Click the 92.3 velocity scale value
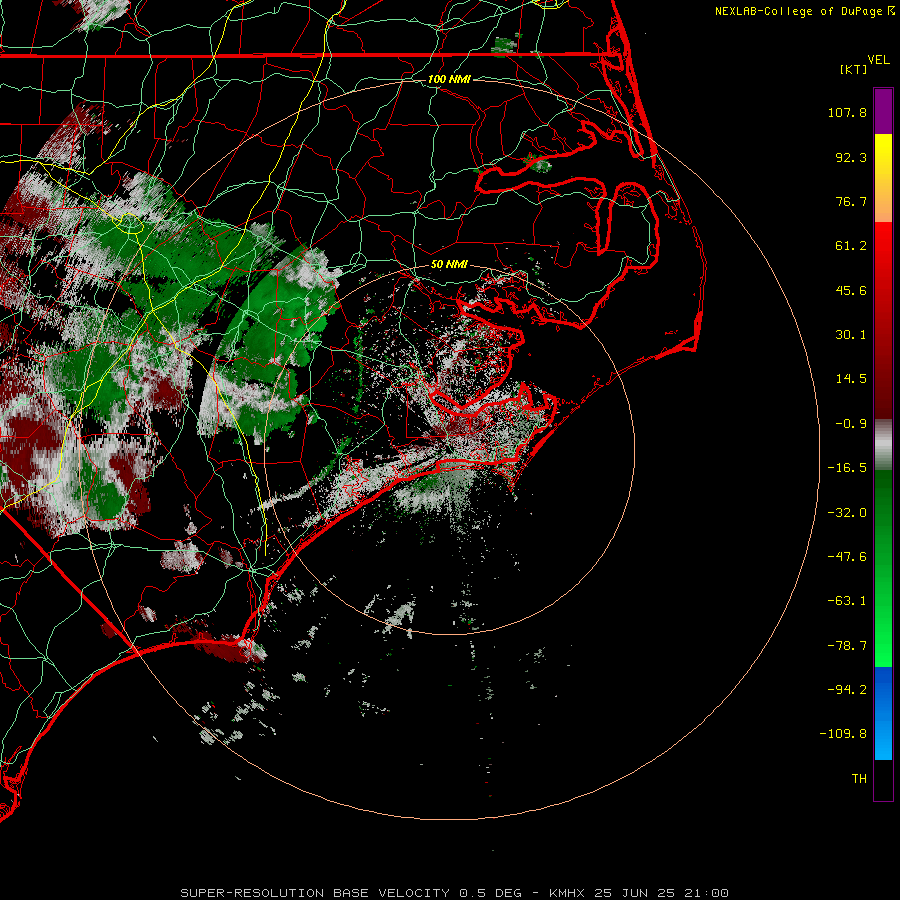The height and width of the screenshot is (900, 900). point(851,157)
